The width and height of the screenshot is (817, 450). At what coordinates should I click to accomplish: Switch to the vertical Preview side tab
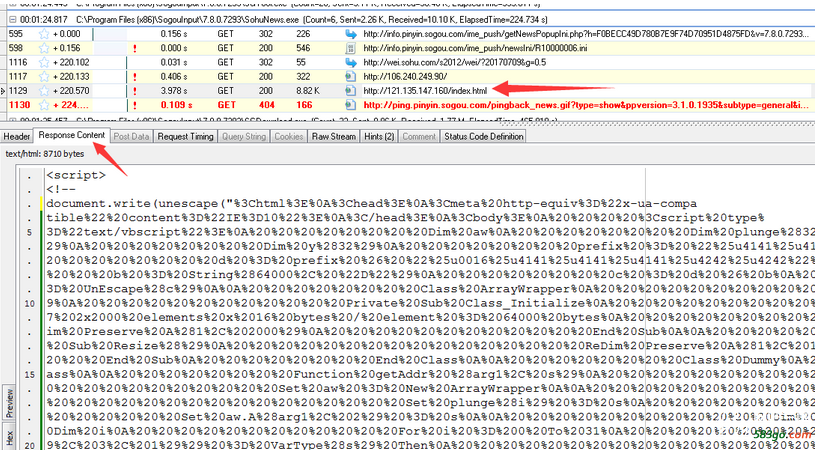[x=9, y=403]
